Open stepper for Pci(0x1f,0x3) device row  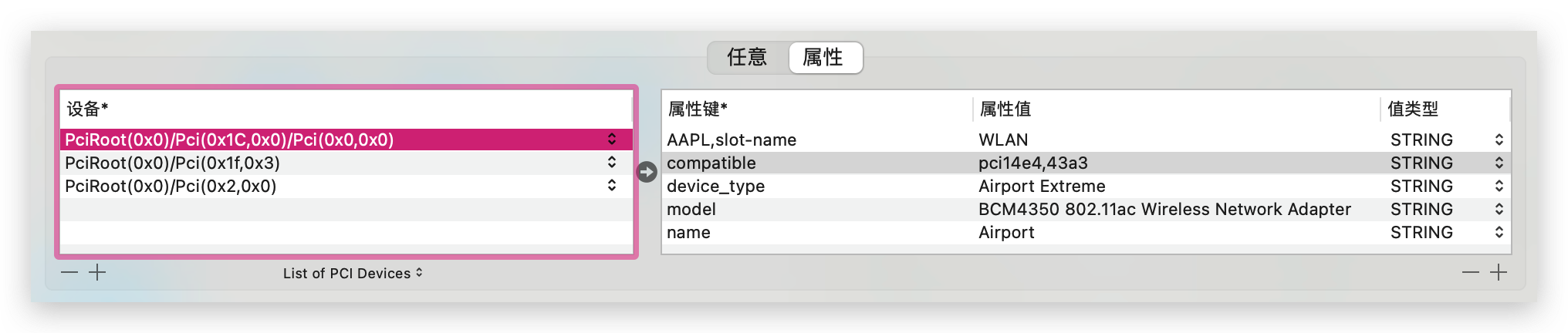click(x=612, y=162)
